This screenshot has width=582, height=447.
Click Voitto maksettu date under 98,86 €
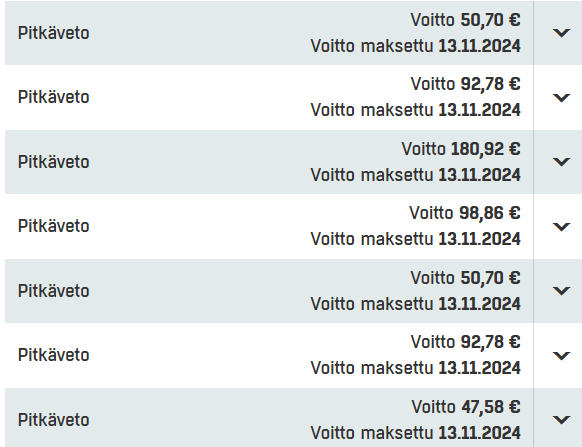click(415, 239)
